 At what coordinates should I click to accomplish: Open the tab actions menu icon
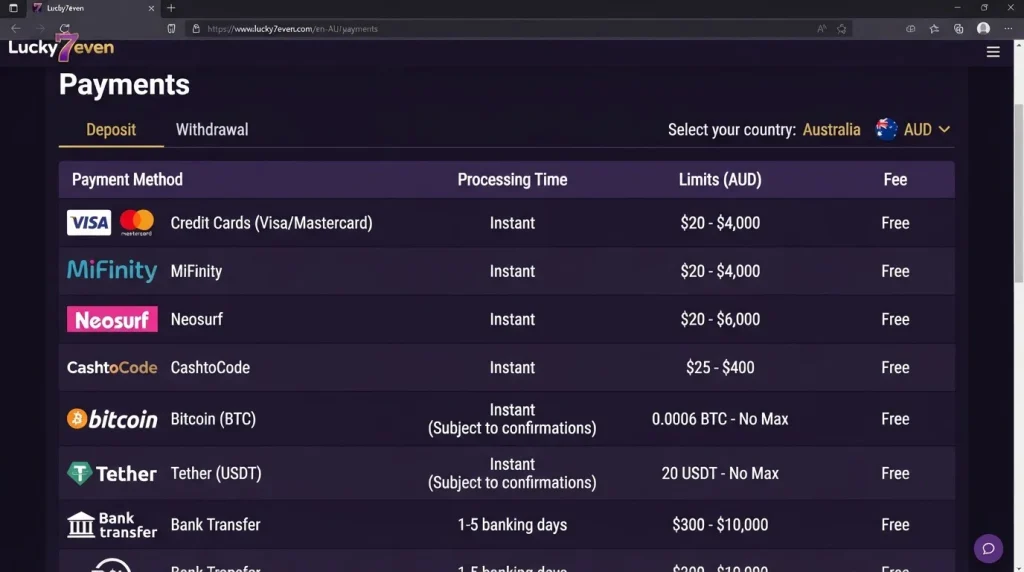pos(13,8)
